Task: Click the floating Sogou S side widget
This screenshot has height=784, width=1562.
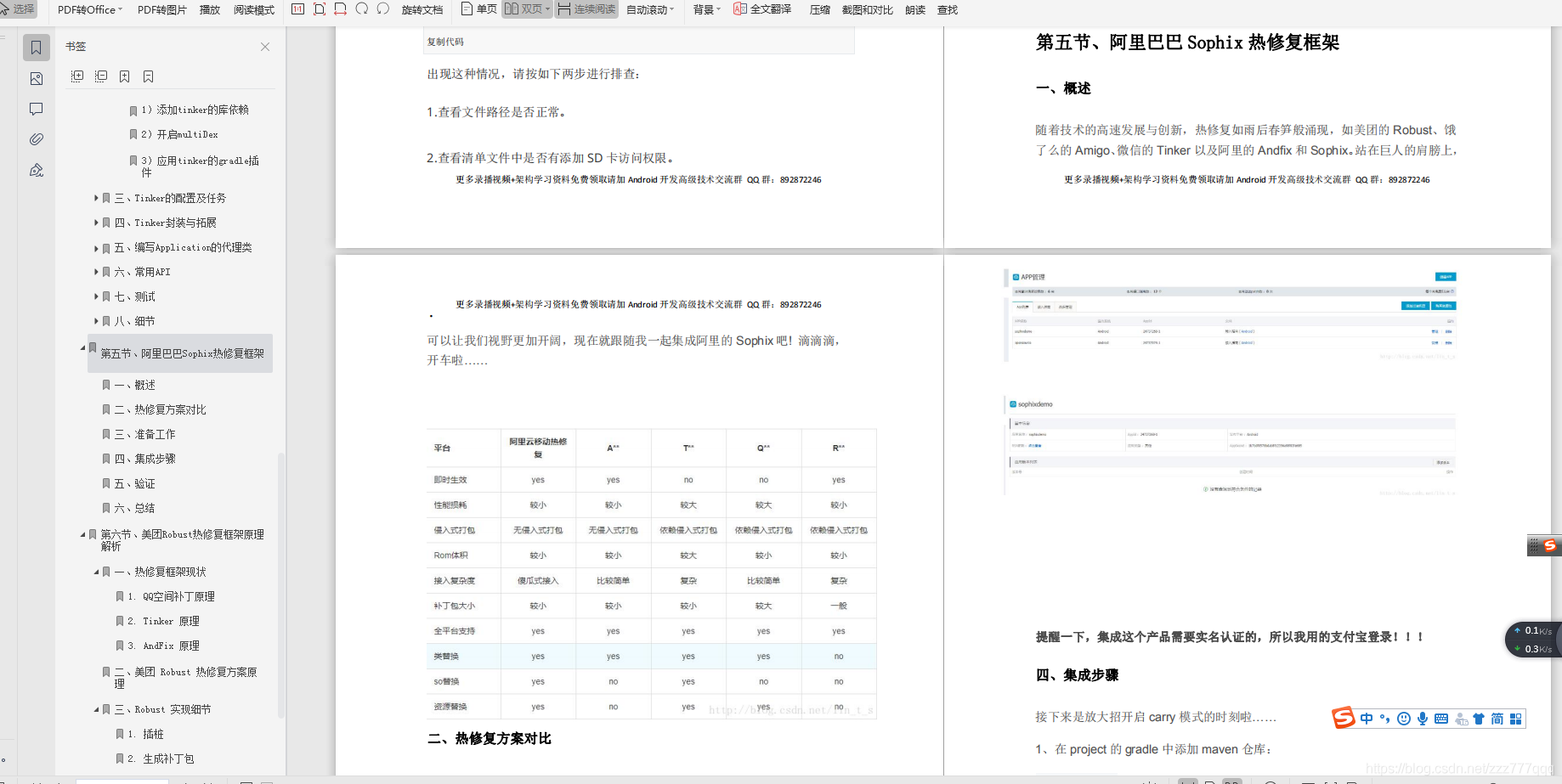Action: [x=1550, y=545]
